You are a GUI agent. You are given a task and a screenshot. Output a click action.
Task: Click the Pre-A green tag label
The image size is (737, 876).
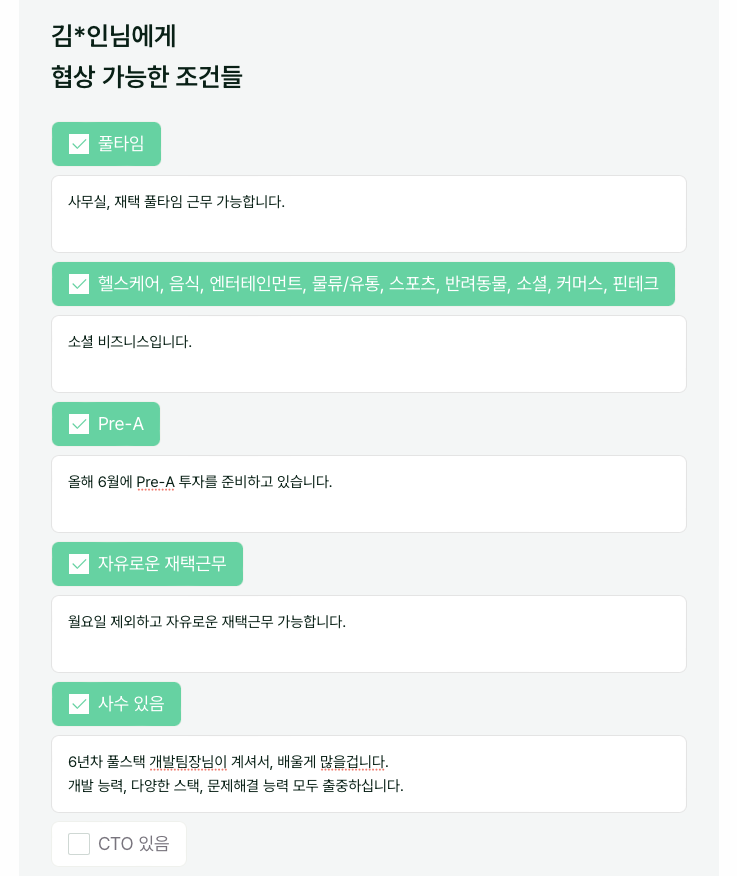tap(121, 424)
